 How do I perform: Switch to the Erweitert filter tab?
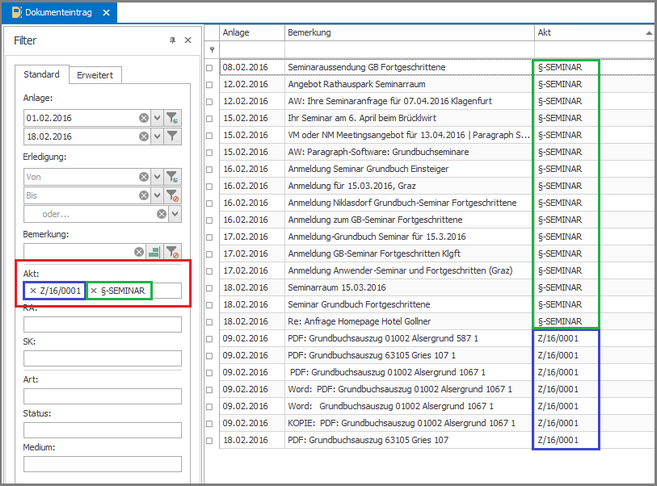click(95, 75)
